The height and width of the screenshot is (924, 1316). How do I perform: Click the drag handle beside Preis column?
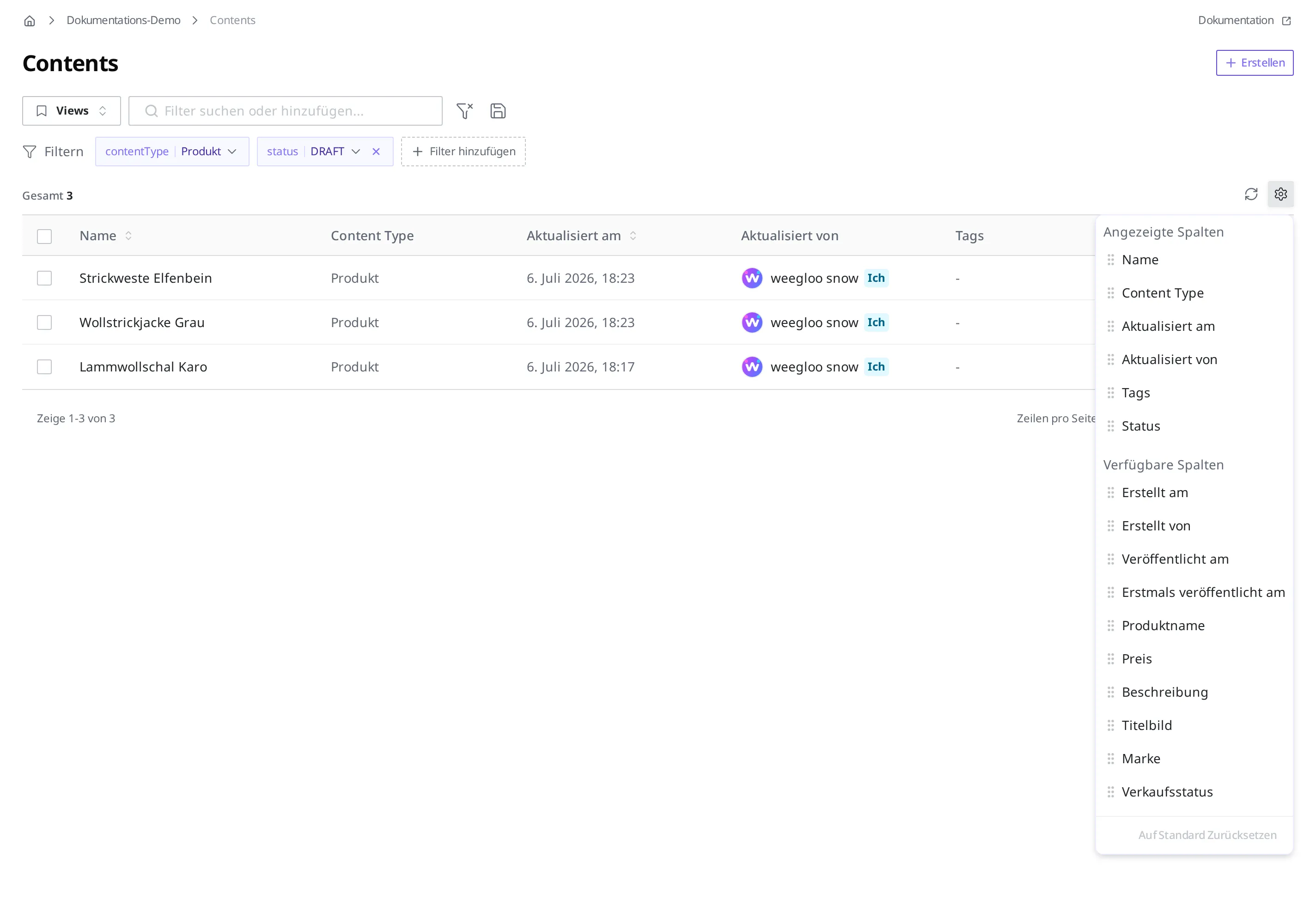point(1110,659)
